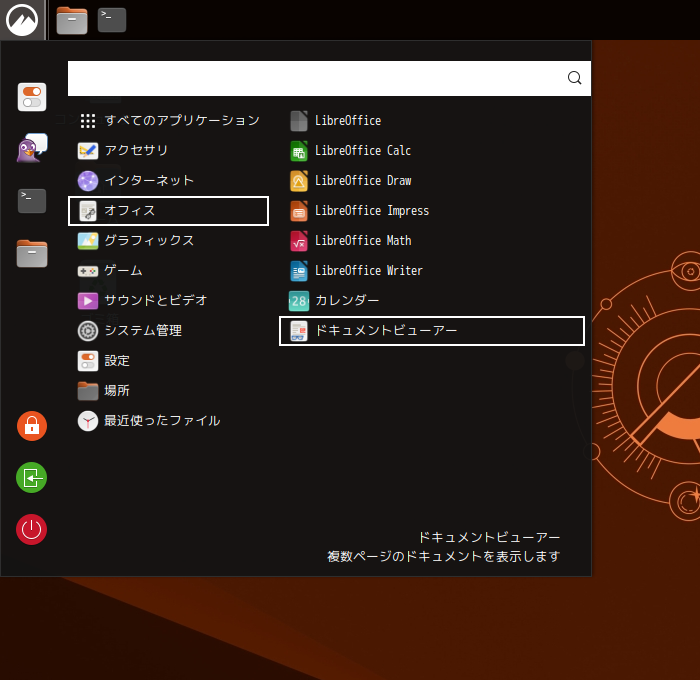Select すべてのアプリケーション category
The width and height of the screenshot is (700, 680).
168,121
